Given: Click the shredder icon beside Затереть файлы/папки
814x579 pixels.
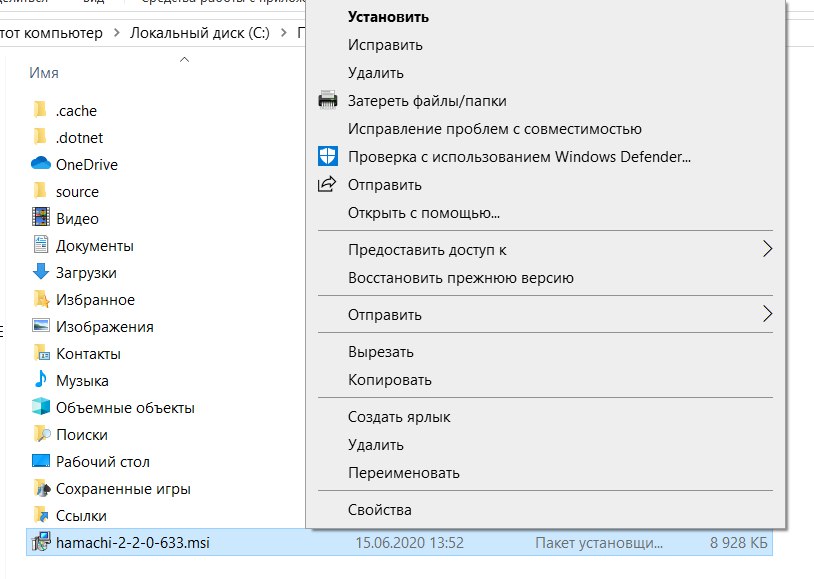Looking at the screenshot, I should pos(328,100).
